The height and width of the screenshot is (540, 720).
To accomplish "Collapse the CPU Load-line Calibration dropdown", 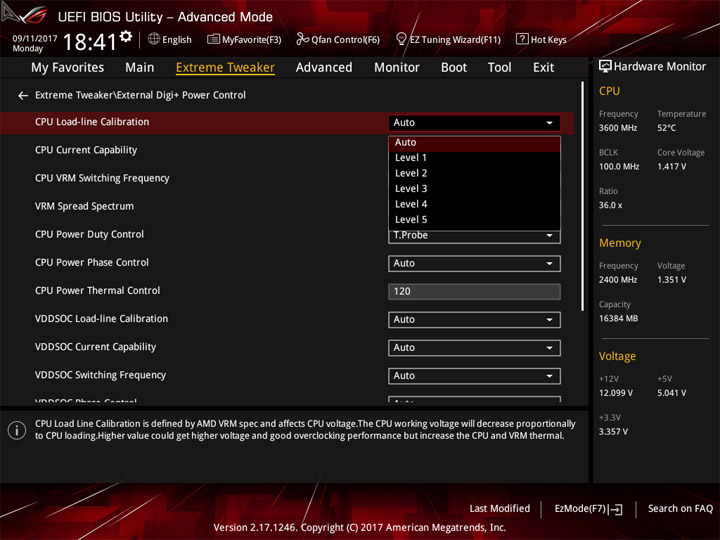I will (474, 123).
